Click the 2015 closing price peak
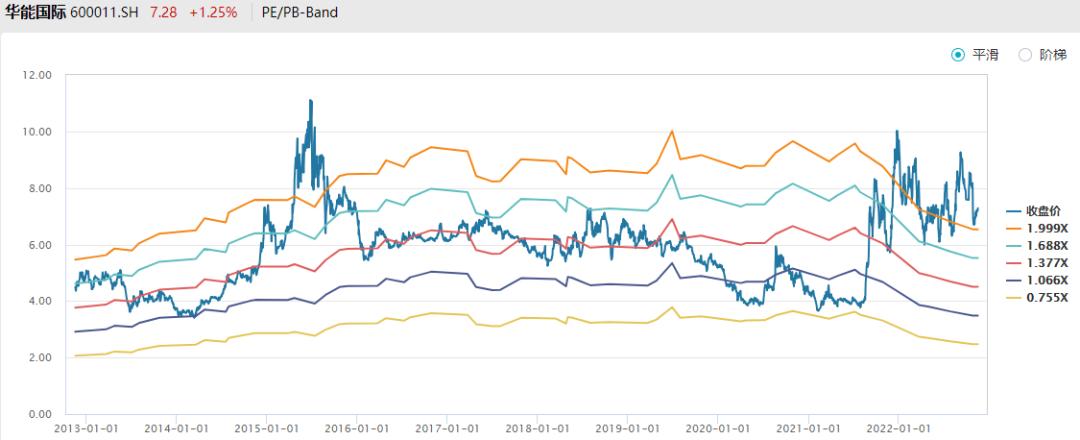The height and width of the screenshot is (440, 1080). (x=311, y=101)
